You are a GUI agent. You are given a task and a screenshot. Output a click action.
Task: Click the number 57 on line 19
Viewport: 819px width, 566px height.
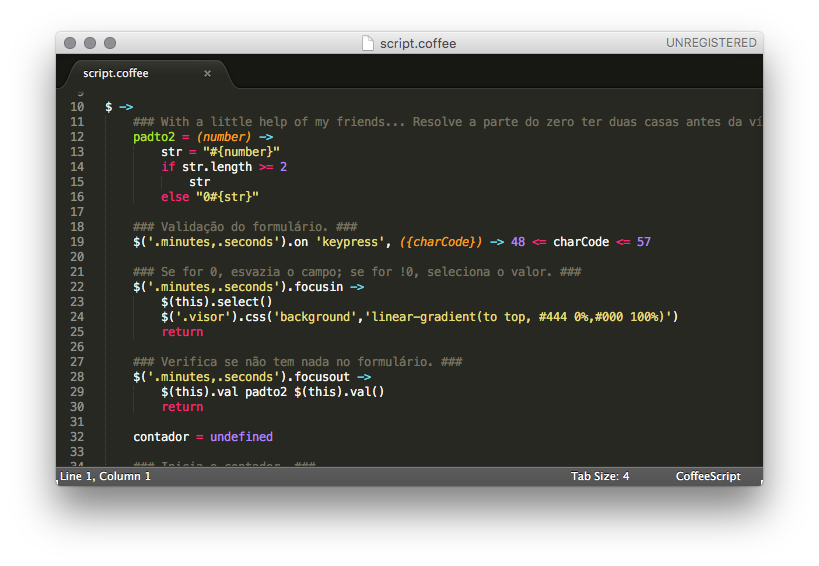point(644,242)
